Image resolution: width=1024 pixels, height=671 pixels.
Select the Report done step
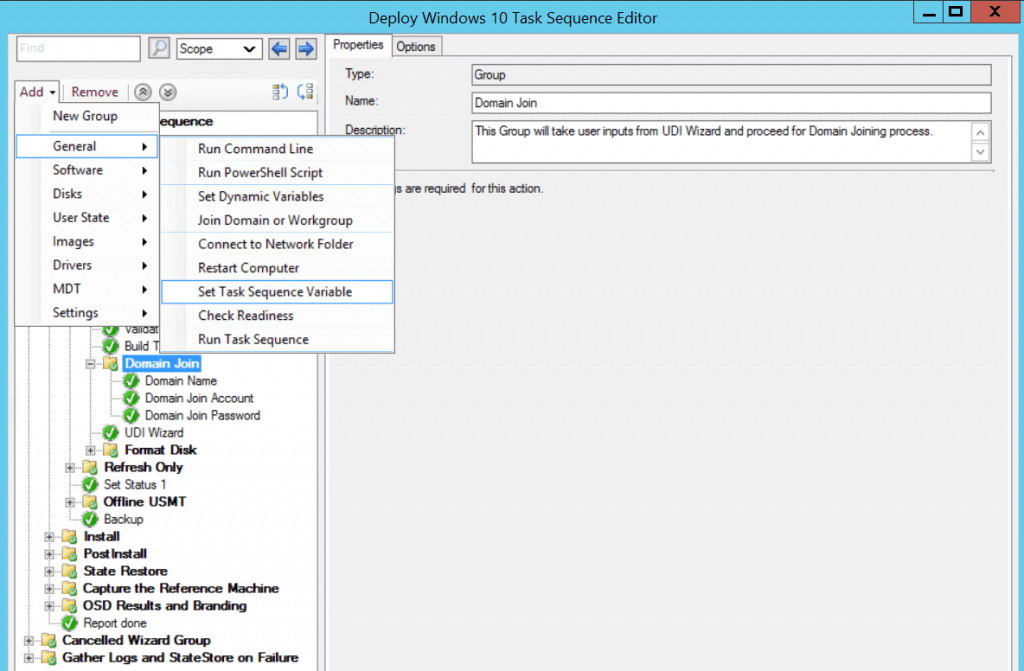point(115,623)
